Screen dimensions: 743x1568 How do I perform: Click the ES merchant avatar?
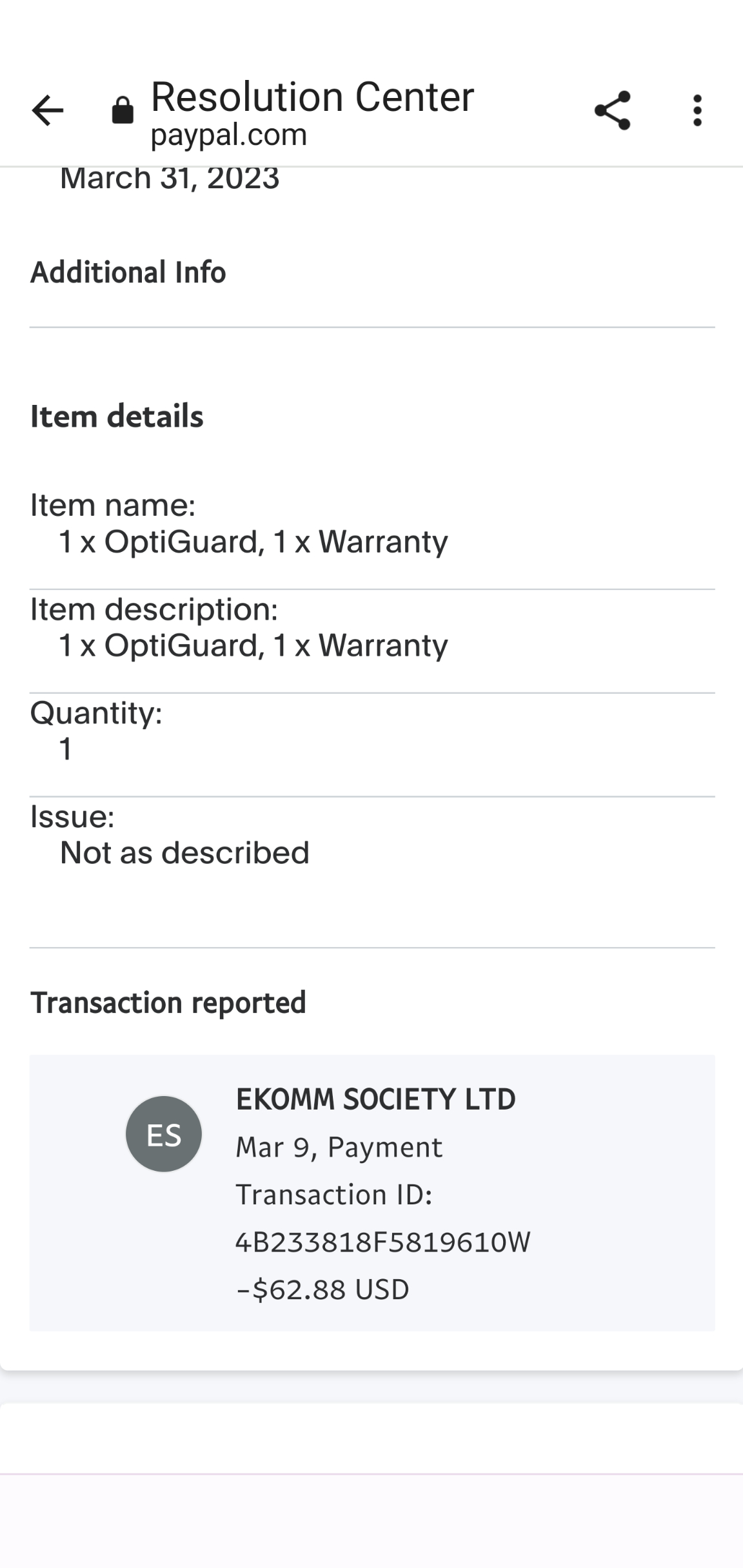pos(164,1134)
